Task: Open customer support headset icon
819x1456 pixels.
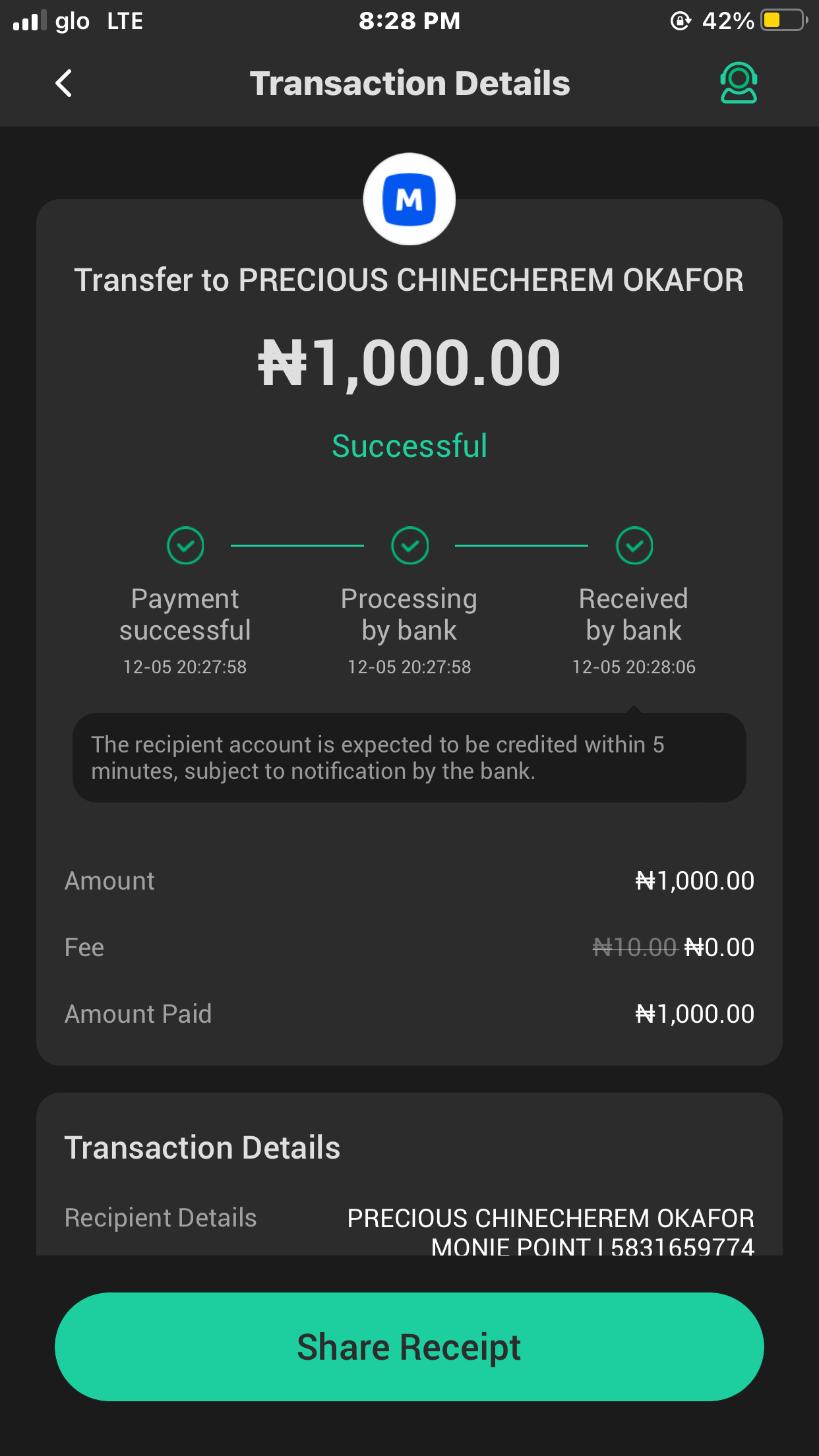Action: tap(739, 83)
